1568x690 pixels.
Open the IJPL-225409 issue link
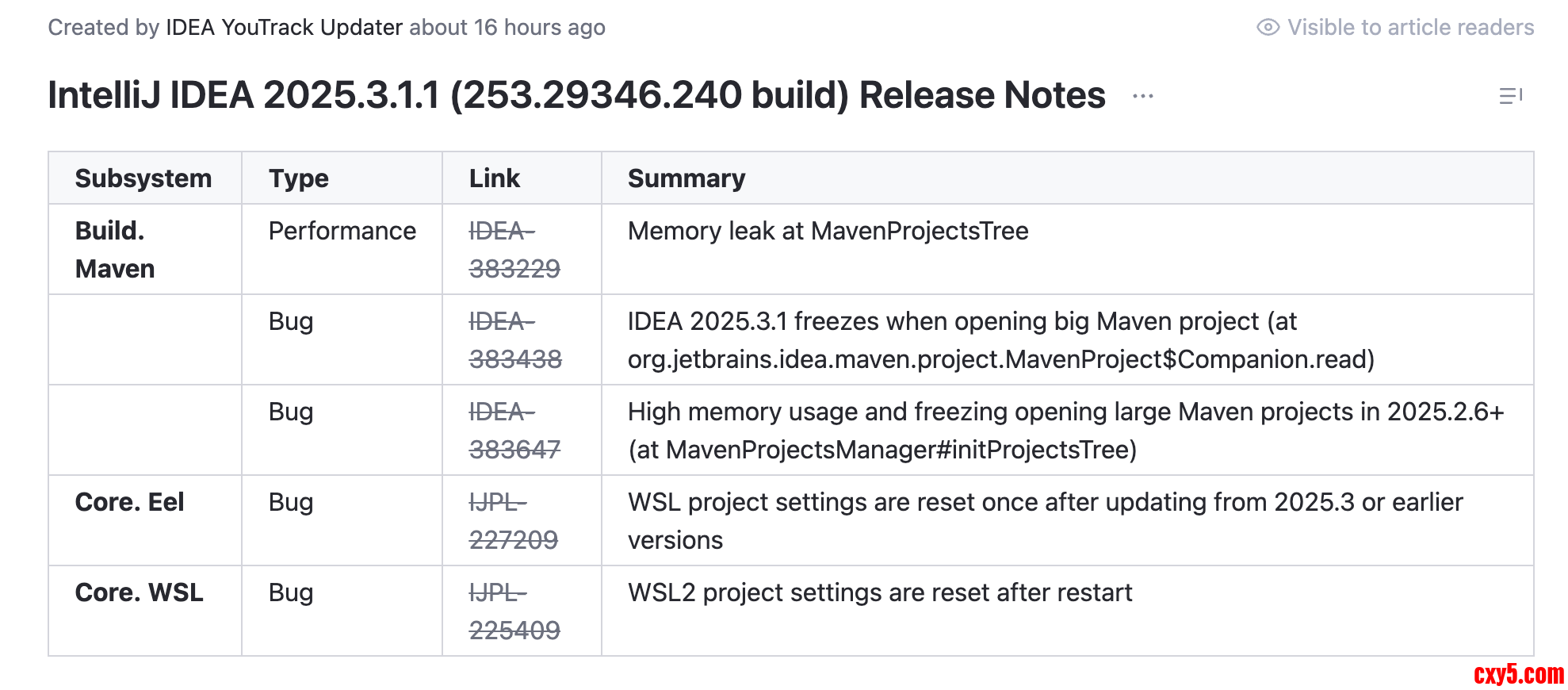pos(514,611)
